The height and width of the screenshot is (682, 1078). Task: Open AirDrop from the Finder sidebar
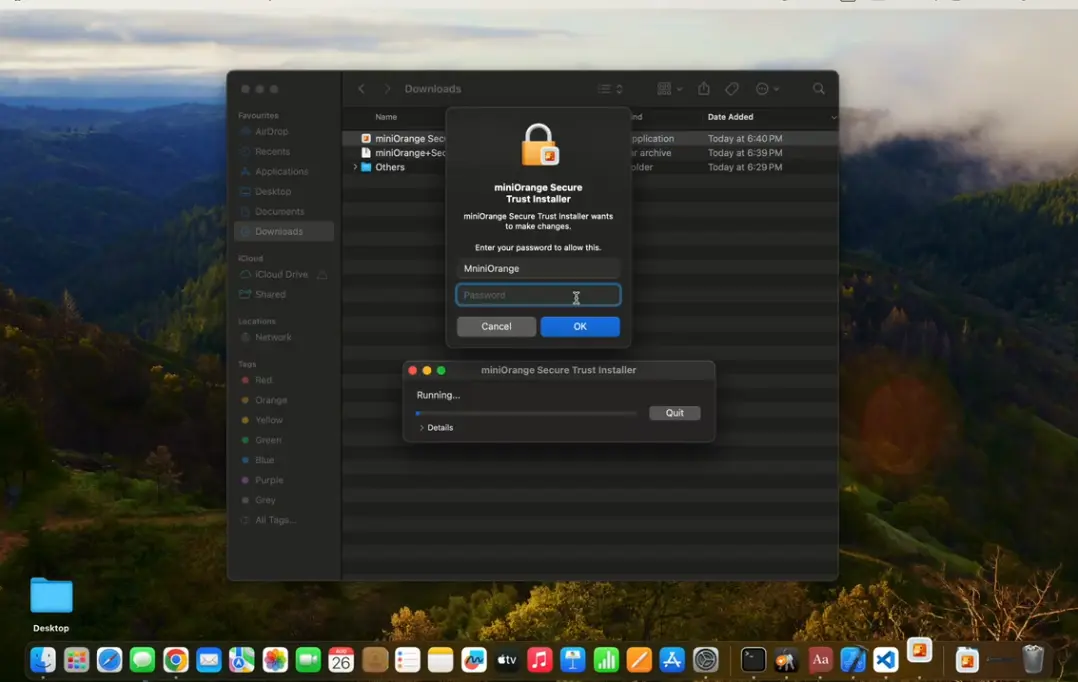point(270,131)
